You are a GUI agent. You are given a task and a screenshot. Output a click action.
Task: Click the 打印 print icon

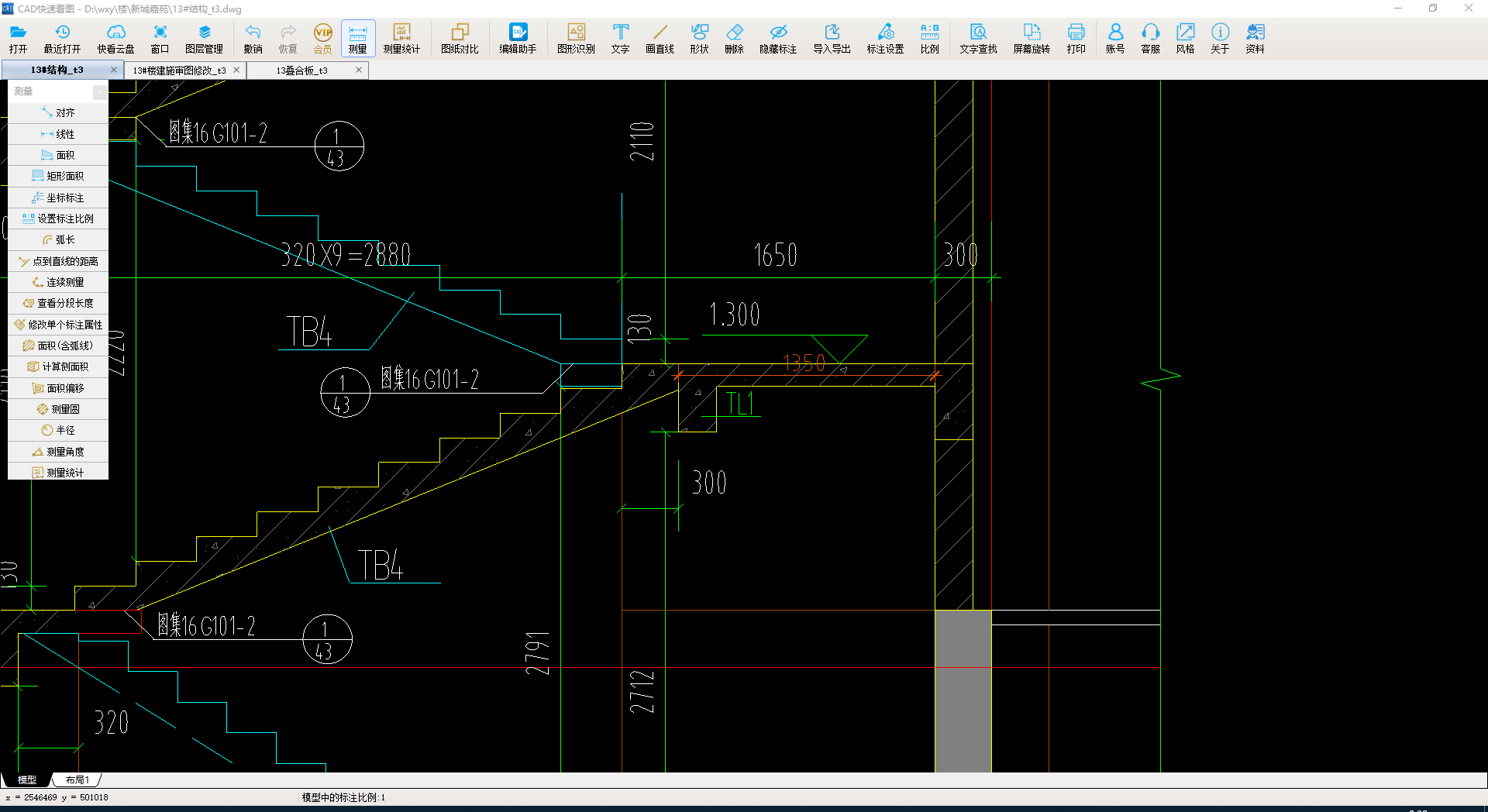pyautogui.click(x=1076, y=38)
